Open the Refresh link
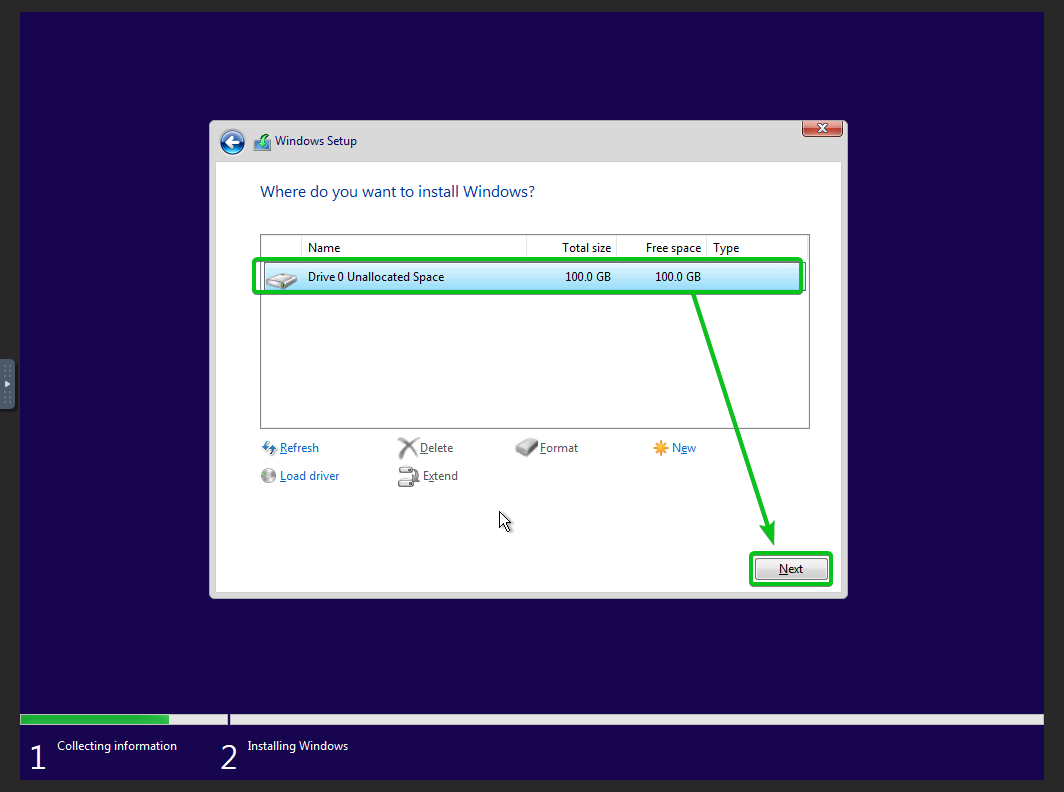This screenshot has width=1064, height=792. (299, 448)
